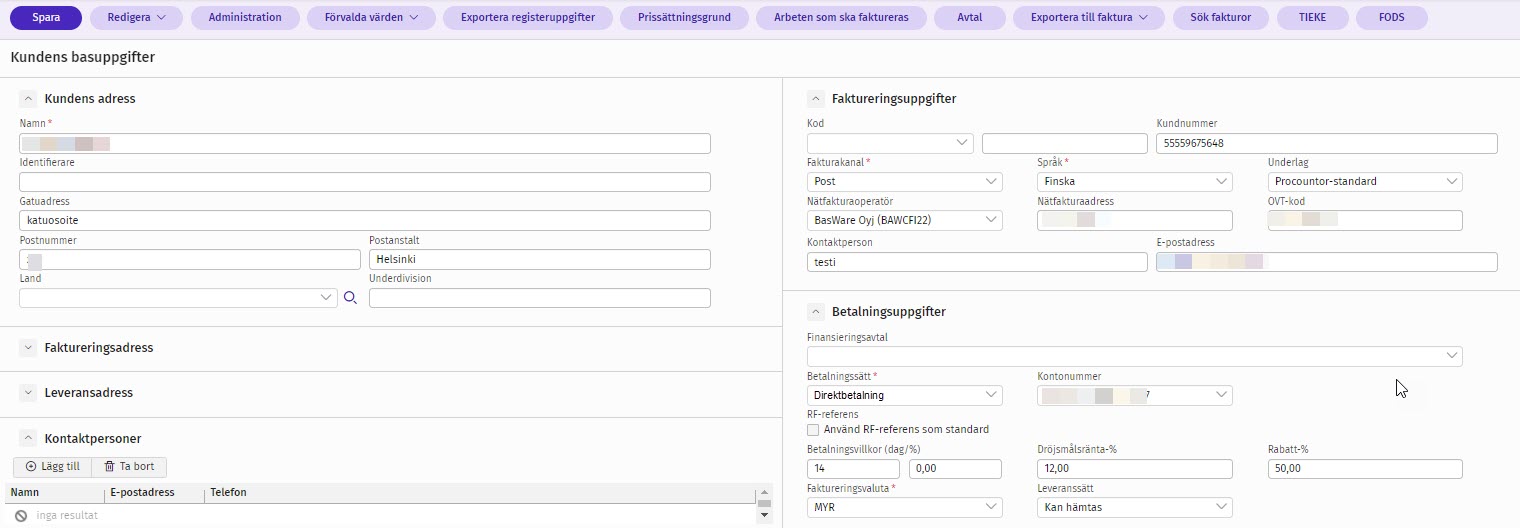This screenshot has height=528, width=1520.
Task: Click the Namn column header
Action: pyautogui.click(x=54, y=493)
